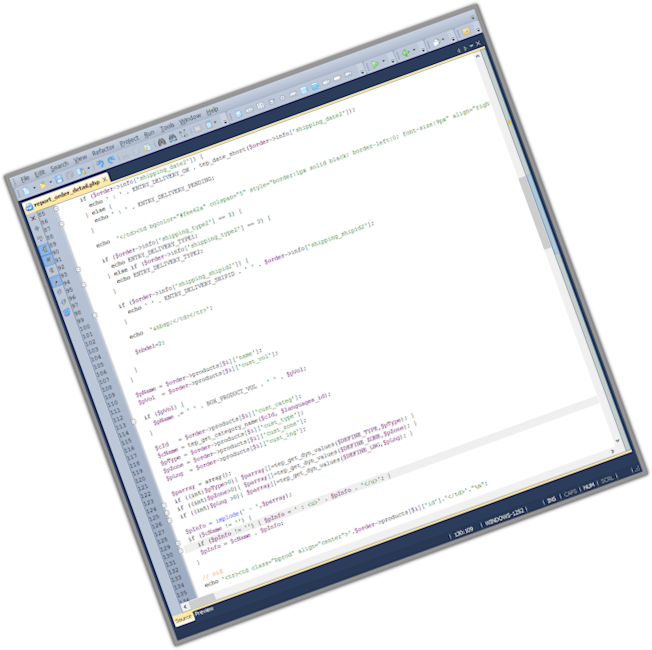Click the vertical scrollbar thumb

click(535, 213)
